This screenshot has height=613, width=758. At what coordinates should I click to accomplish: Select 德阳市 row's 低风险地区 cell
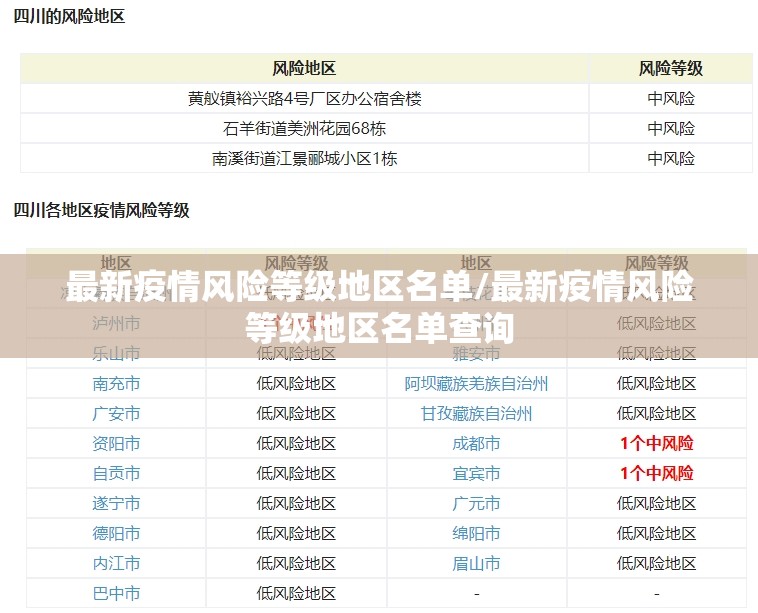pos(296,533)
